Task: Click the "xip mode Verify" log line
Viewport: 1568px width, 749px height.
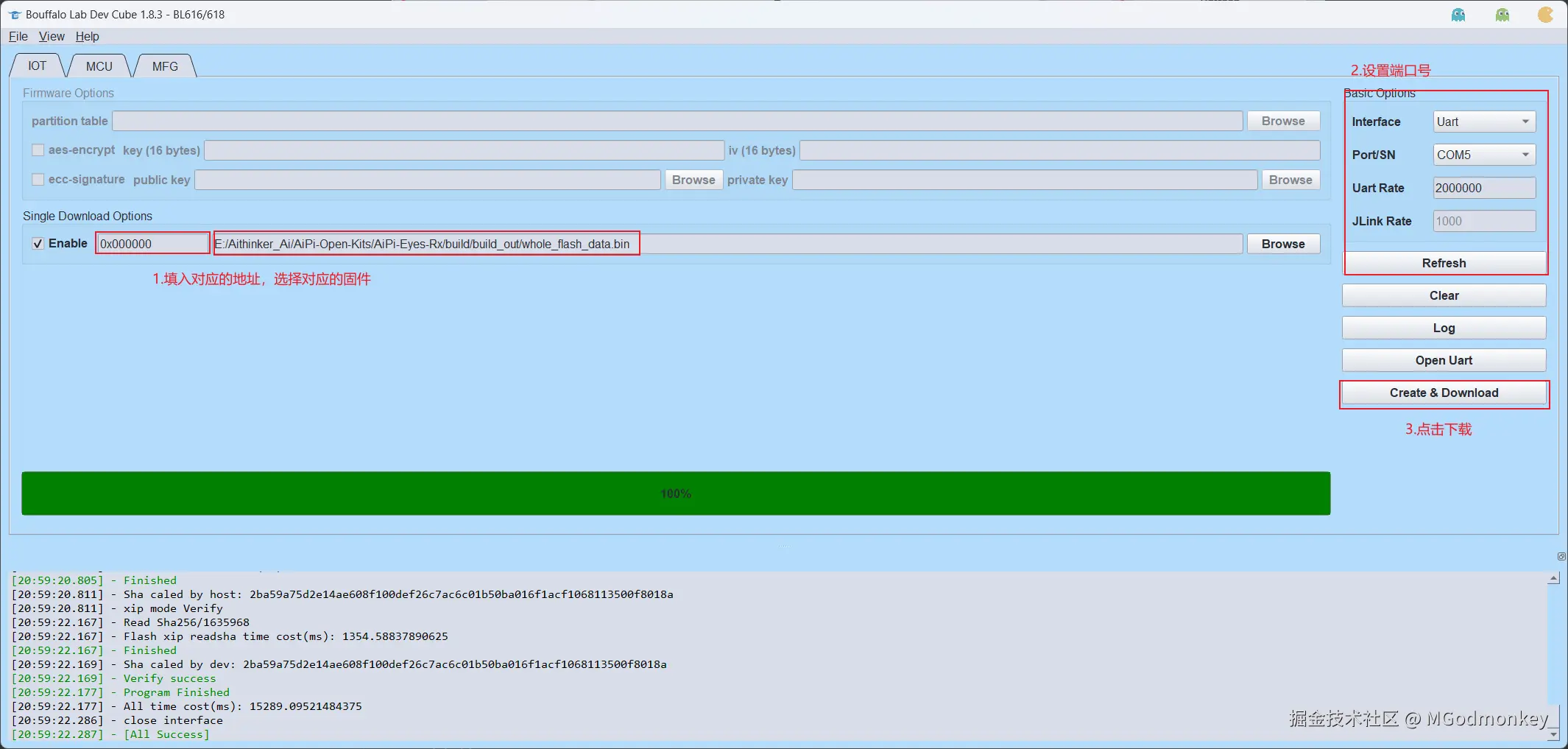Action: click(117, 608)
